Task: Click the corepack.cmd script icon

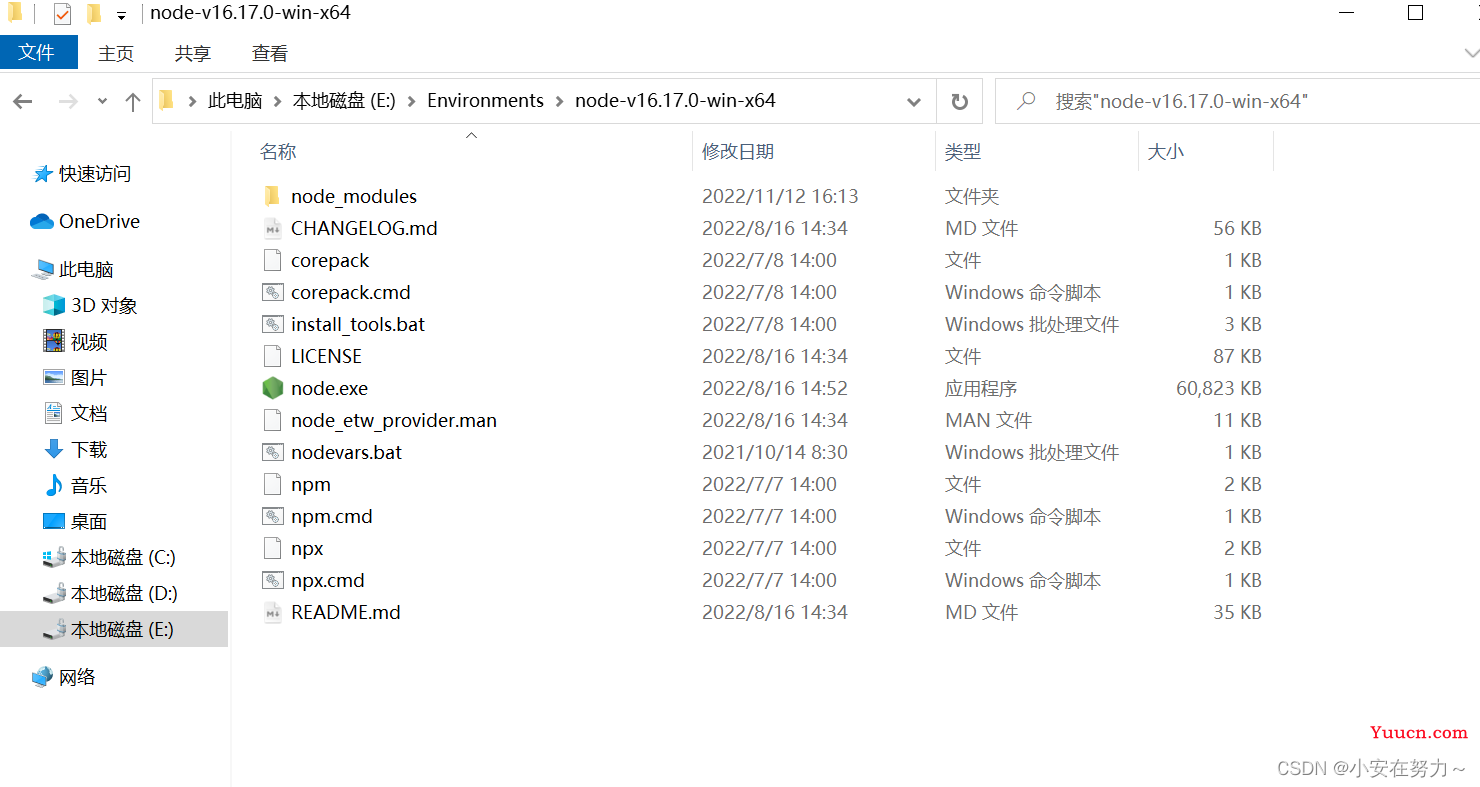Action: point(272,292)
